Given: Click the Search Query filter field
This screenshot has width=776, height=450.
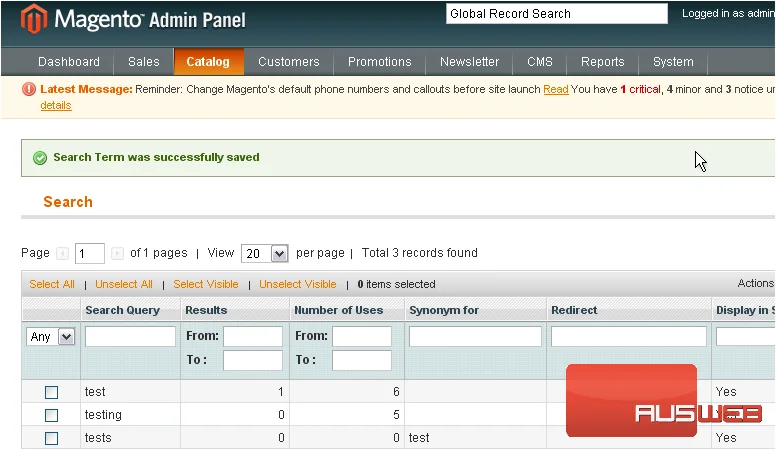Looking at the screenshot, I should (130, 337).
